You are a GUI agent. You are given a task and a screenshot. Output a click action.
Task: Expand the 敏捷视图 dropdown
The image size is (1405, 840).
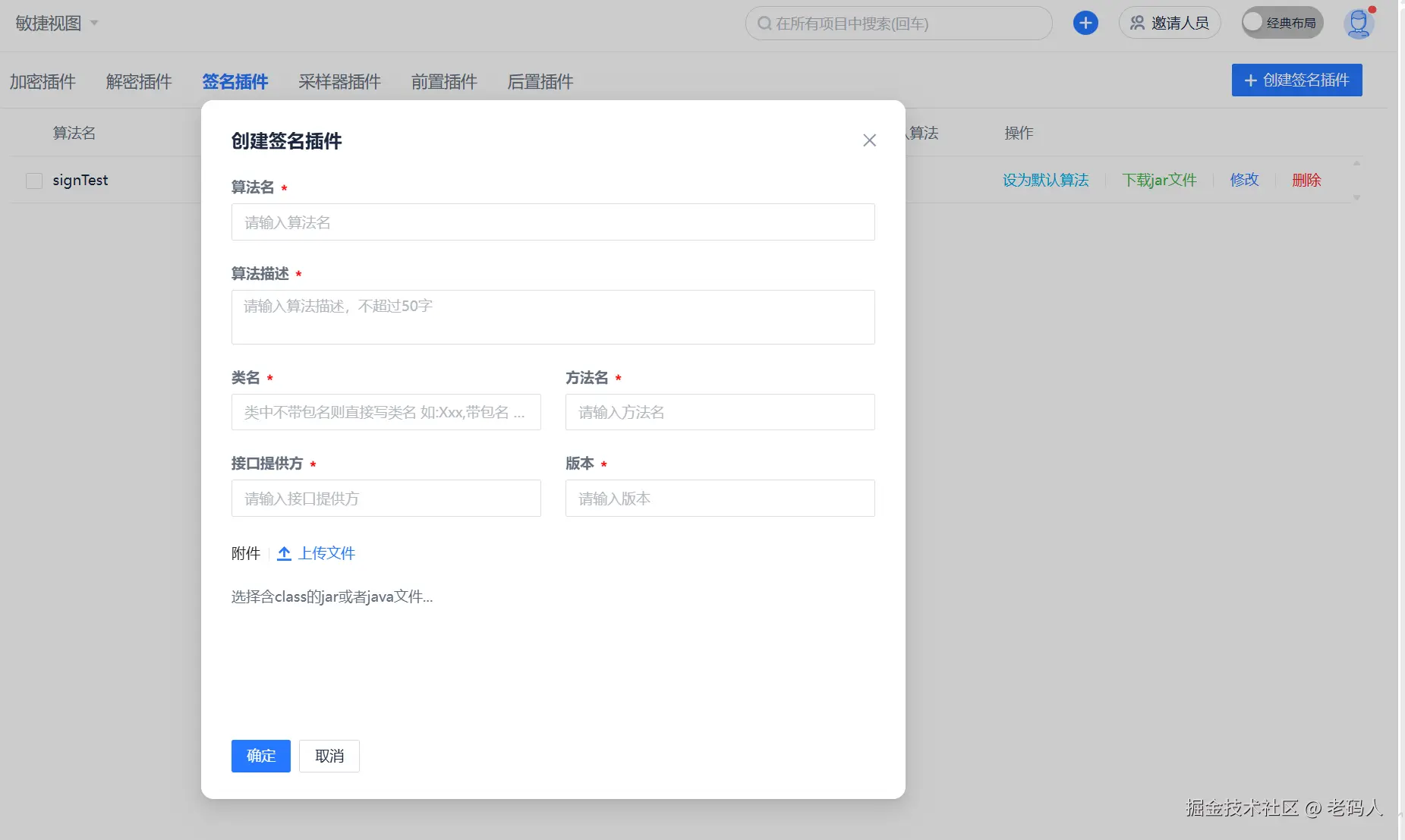point(57,24)
